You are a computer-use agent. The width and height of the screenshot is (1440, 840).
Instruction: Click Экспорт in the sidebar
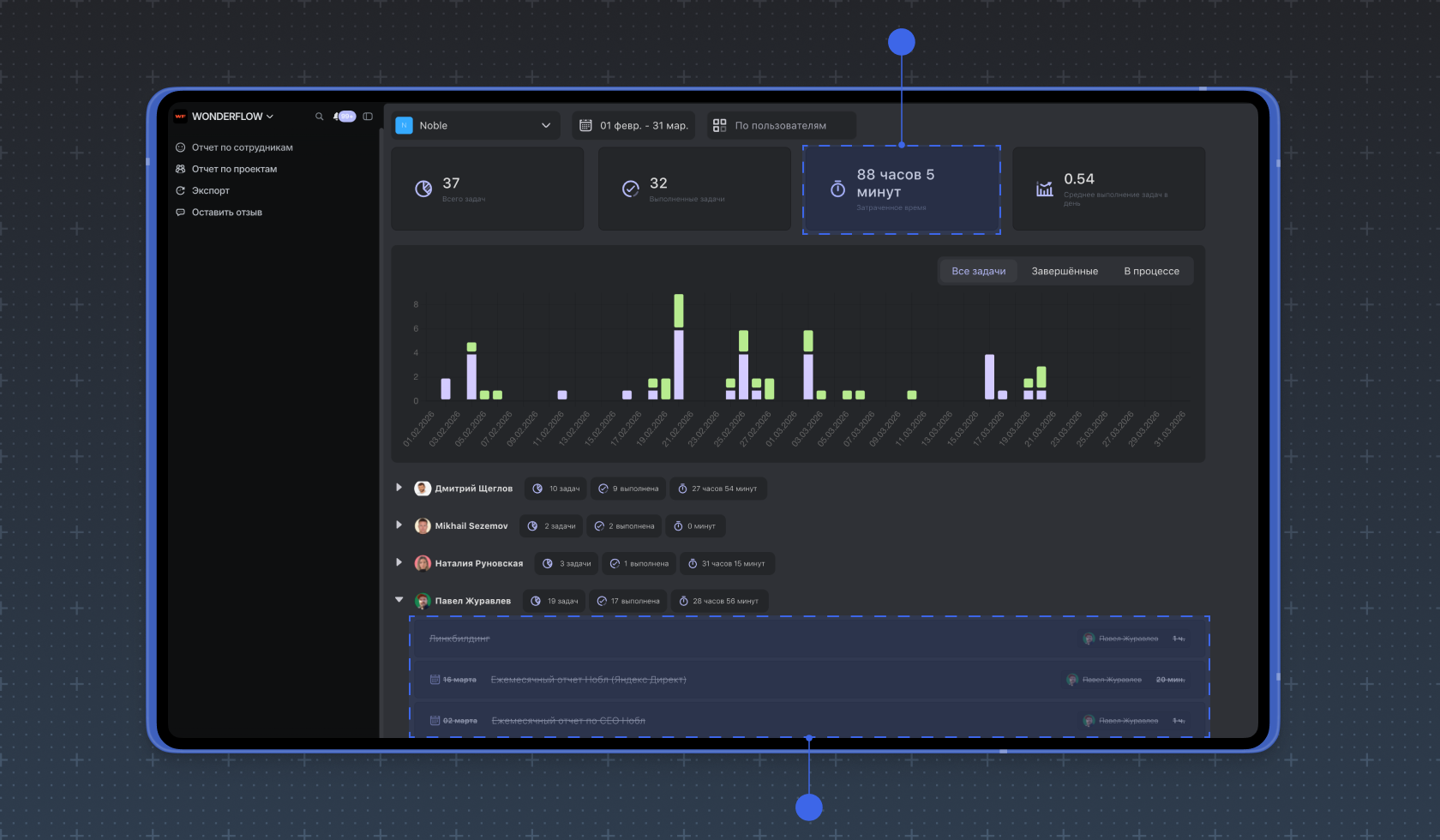tap(210, 190)
